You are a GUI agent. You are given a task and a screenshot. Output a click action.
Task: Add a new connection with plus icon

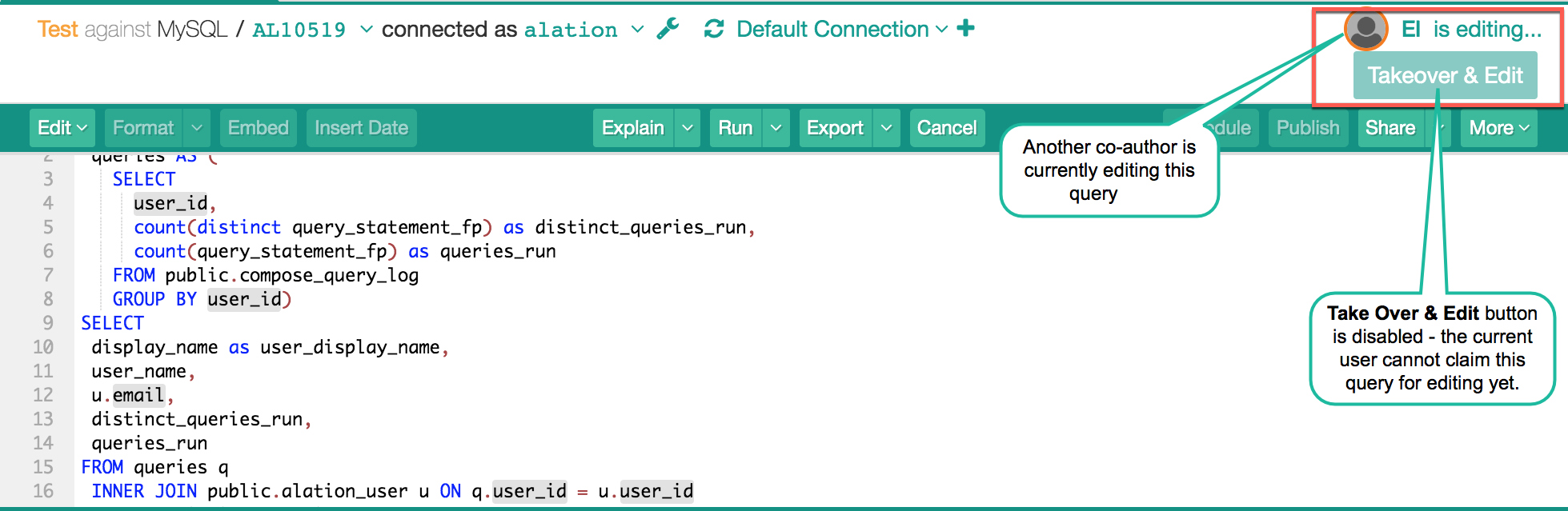coord(966,28)
